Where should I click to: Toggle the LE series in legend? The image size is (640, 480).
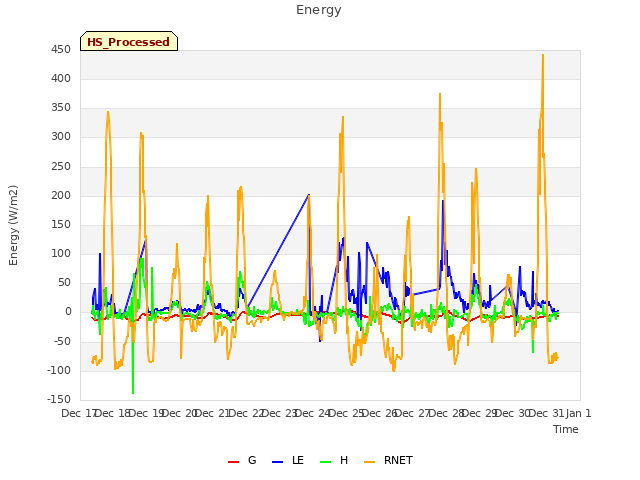tap(288, 460)
